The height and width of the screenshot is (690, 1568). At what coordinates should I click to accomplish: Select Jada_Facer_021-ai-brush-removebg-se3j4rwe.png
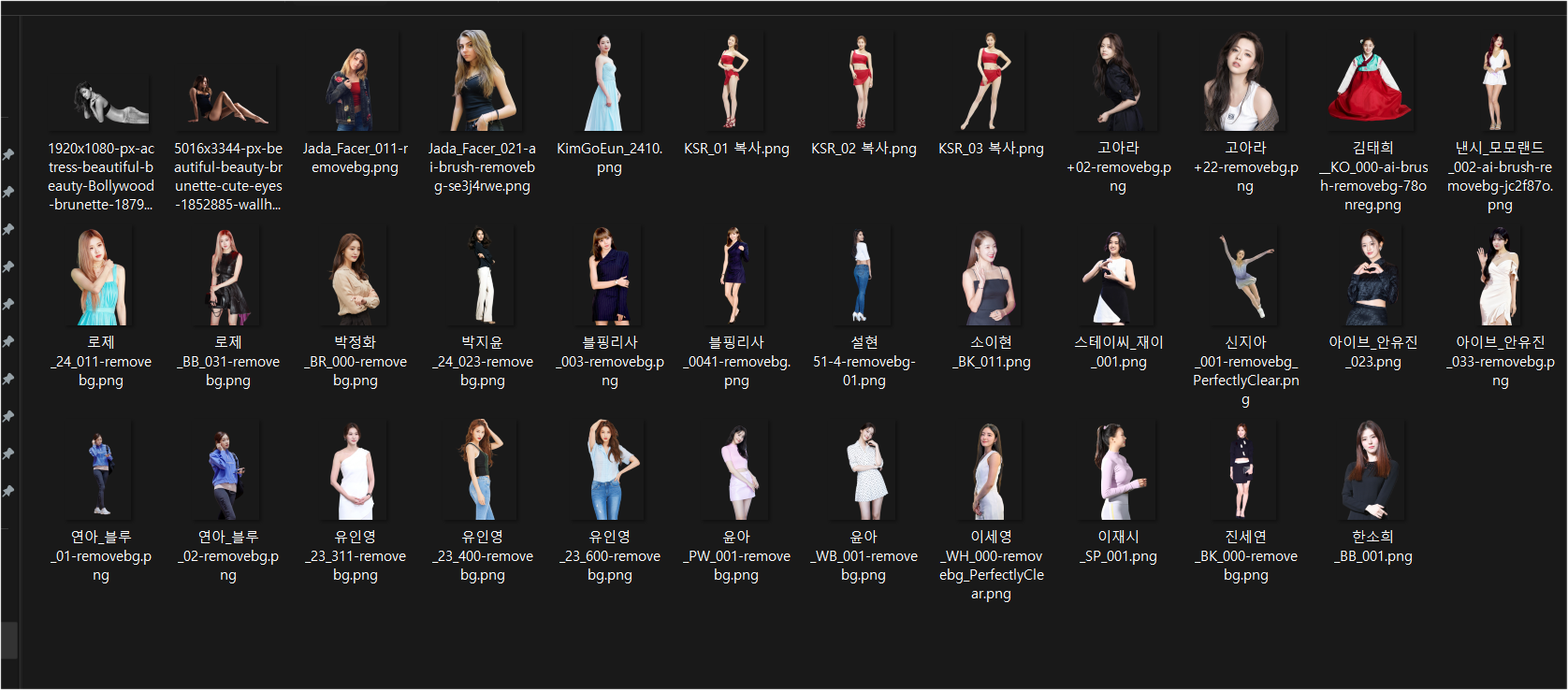tap(482, 80)
